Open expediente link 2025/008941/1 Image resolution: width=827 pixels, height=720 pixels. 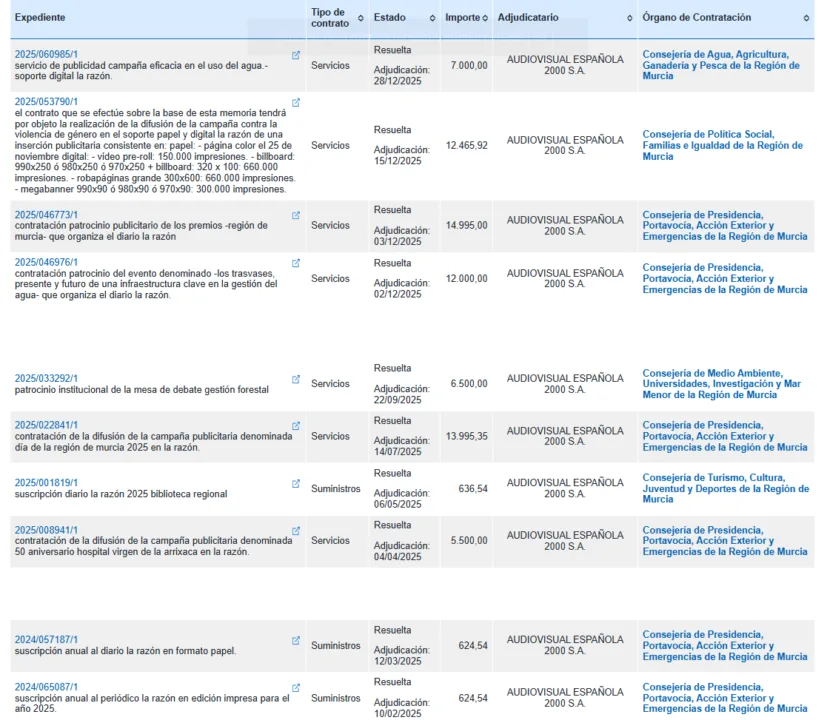[x=46, y=530]
